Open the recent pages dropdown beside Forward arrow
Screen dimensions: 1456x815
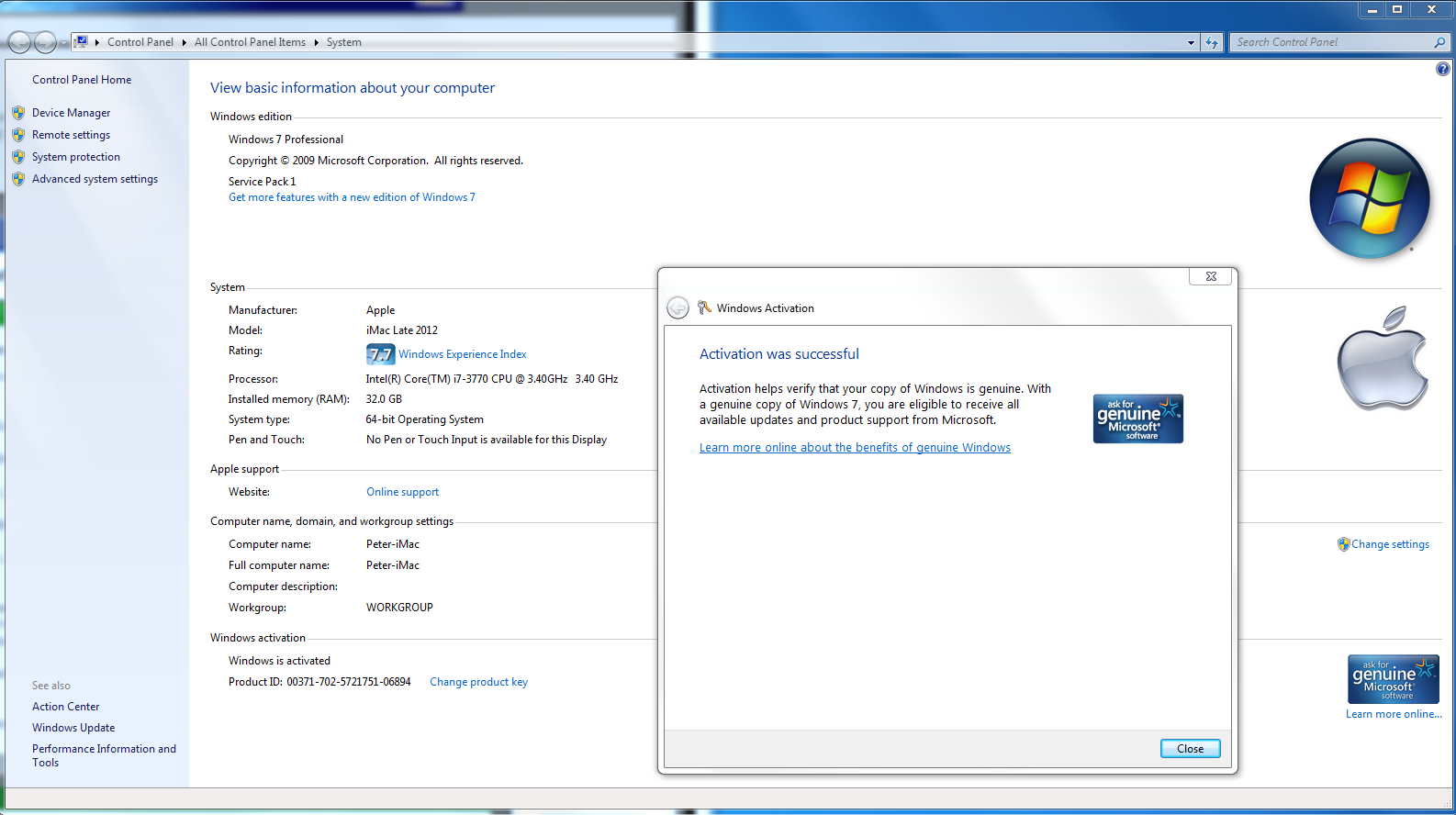tap(63, 43)
